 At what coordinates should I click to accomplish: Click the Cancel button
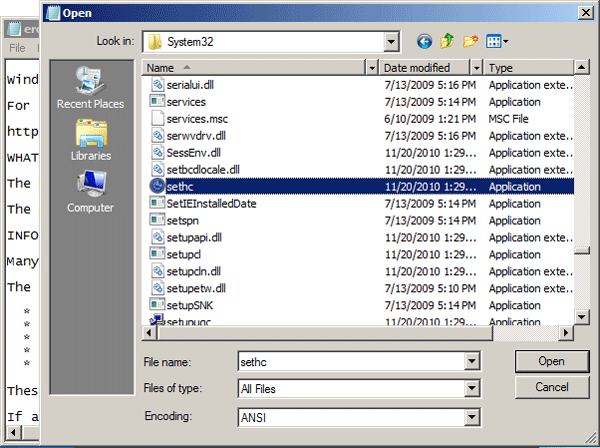pyautogui.click(x=552, y=387)
